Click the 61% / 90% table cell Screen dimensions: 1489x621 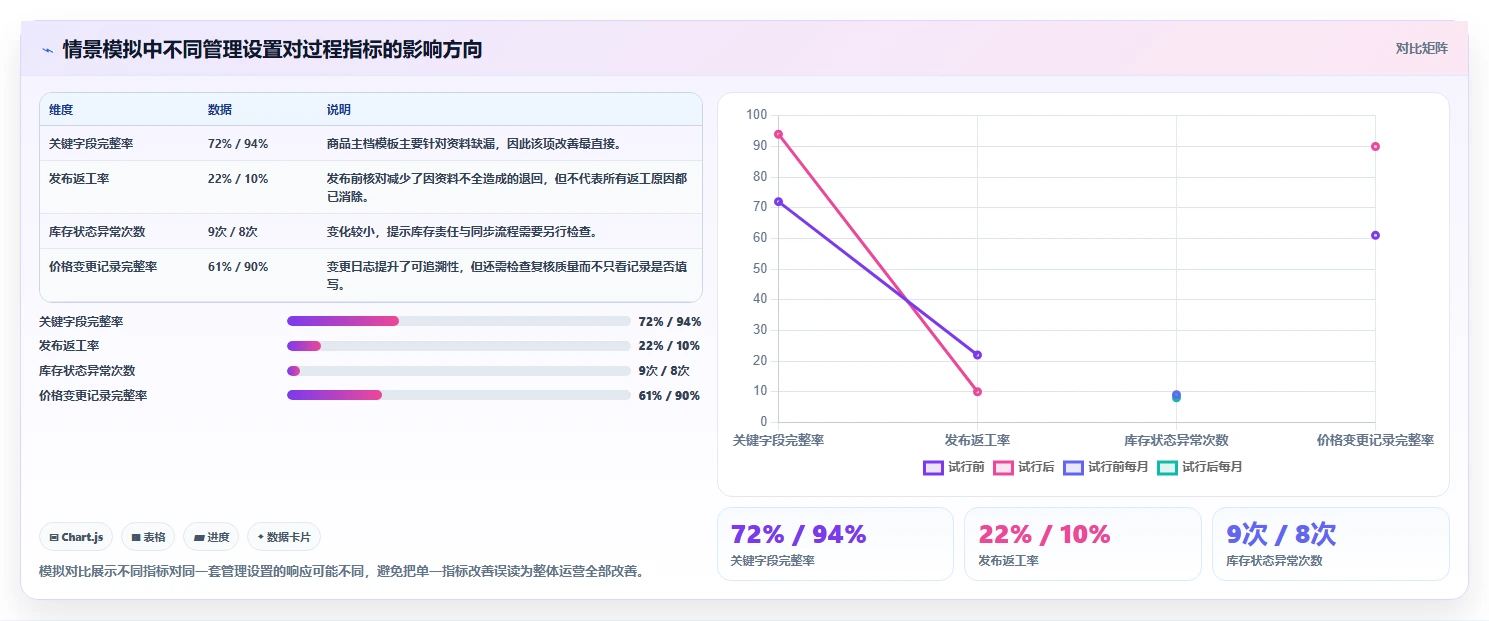238,267
